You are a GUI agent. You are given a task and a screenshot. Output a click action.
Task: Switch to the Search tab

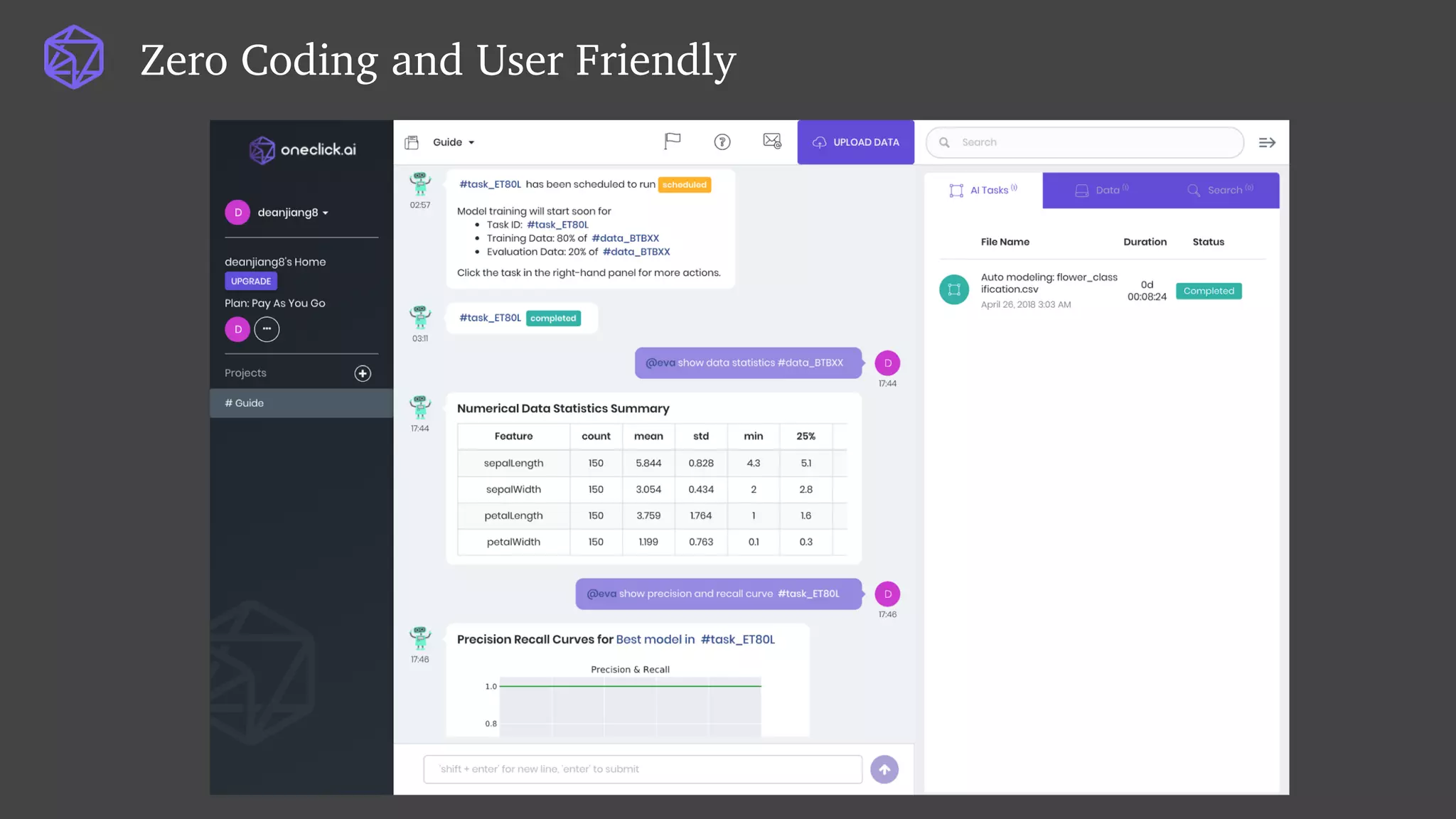click(1220, 191)
